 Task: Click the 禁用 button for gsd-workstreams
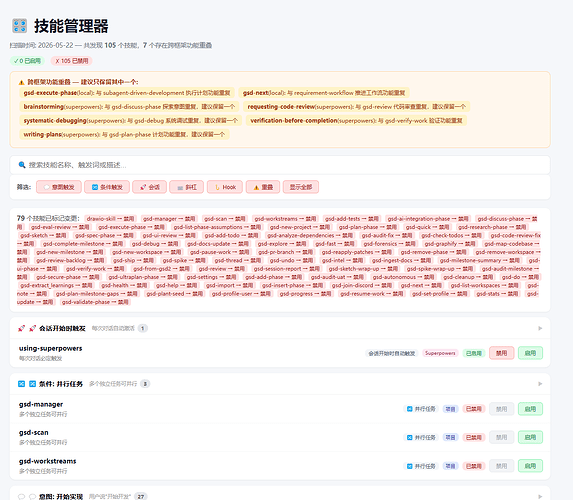(501, 466)
